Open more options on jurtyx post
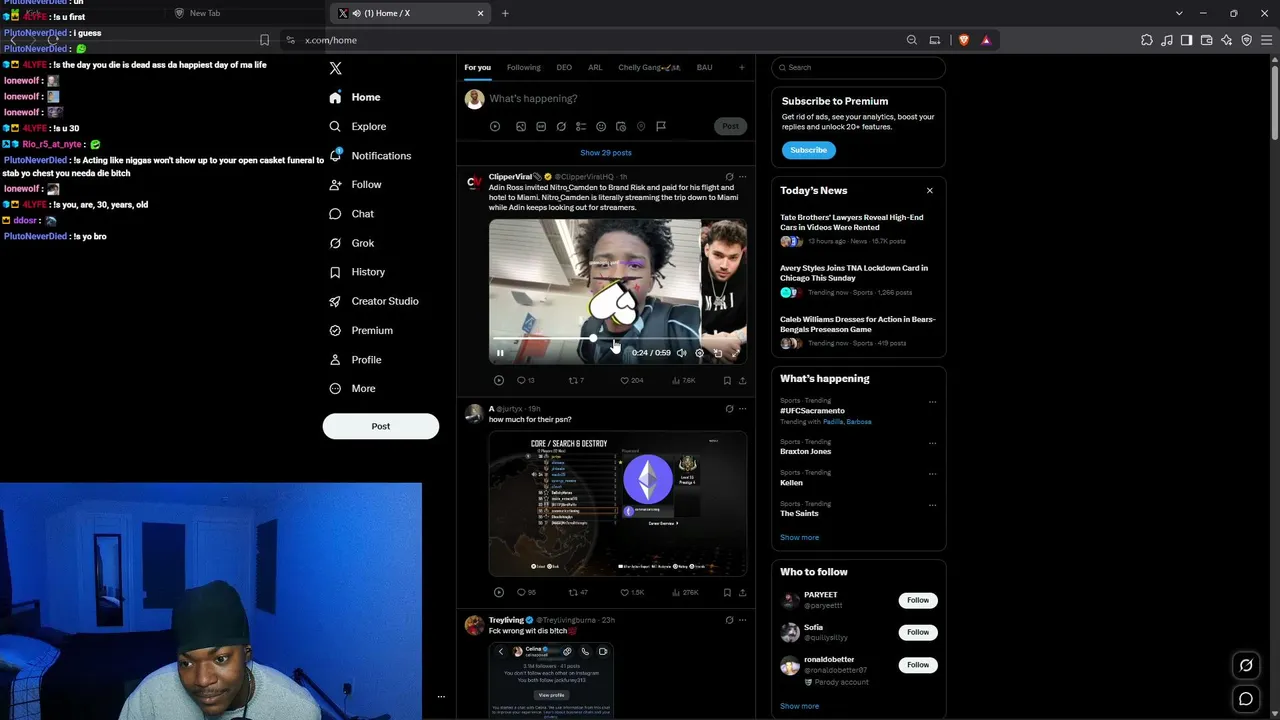This screenshot has width=1280, height=720. 742,409
